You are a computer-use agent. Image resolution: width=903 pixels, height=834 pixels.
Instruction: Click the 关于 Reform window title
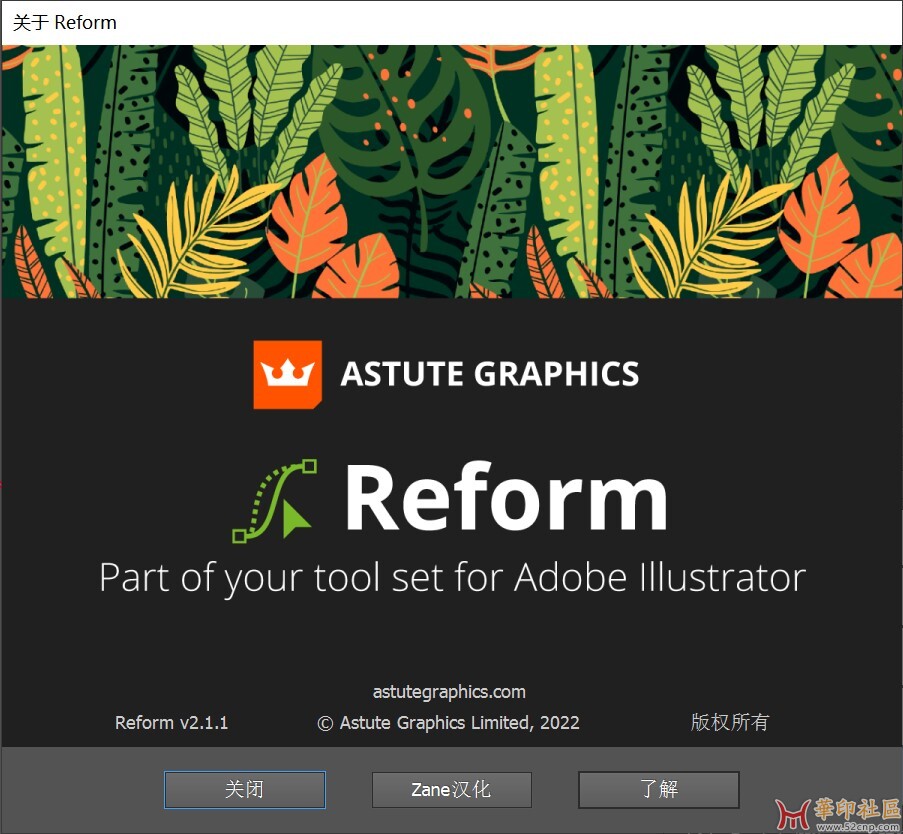[x=64, y=22]
